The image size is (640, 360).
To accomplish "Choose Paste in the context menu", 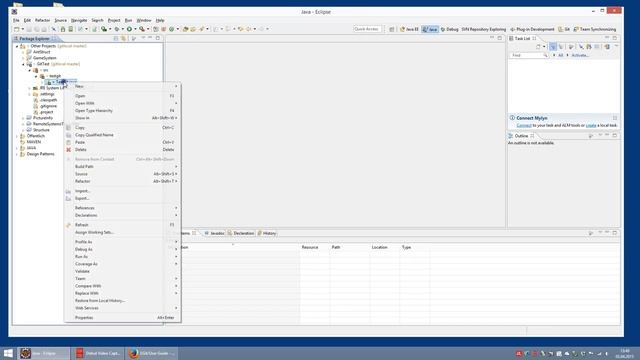I will click(x=122, y=142).
